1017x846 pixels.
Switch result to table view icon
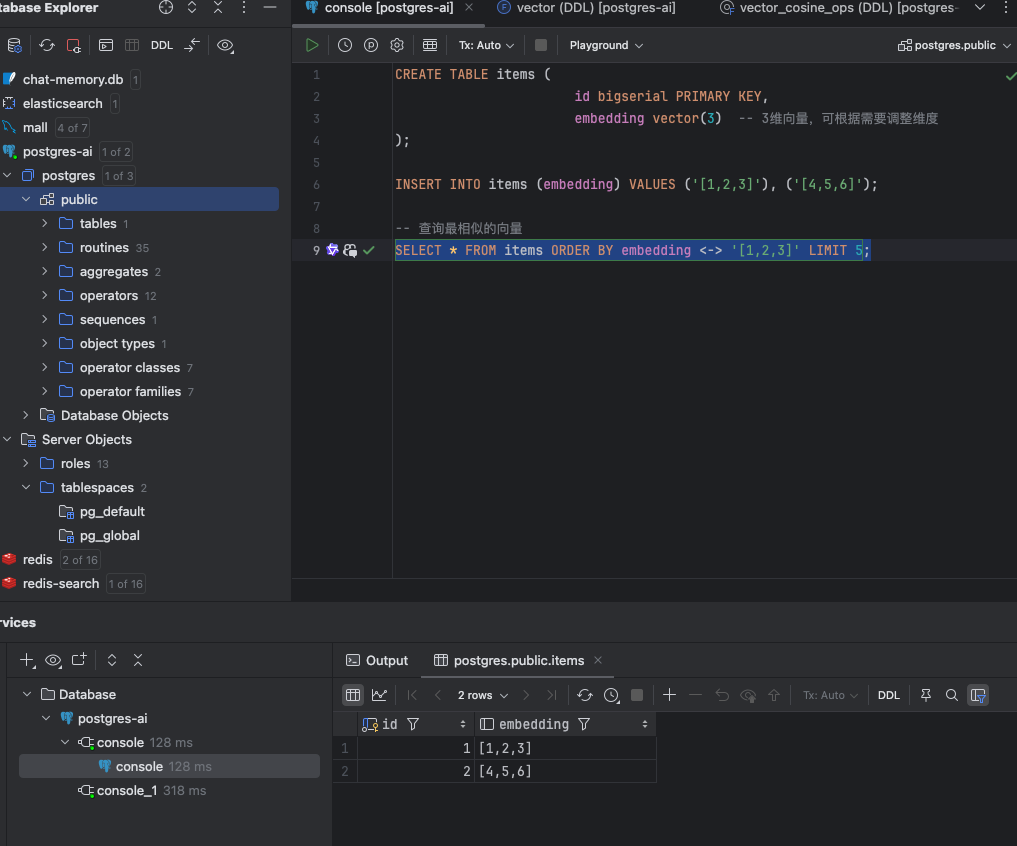(x=353, y=695)
